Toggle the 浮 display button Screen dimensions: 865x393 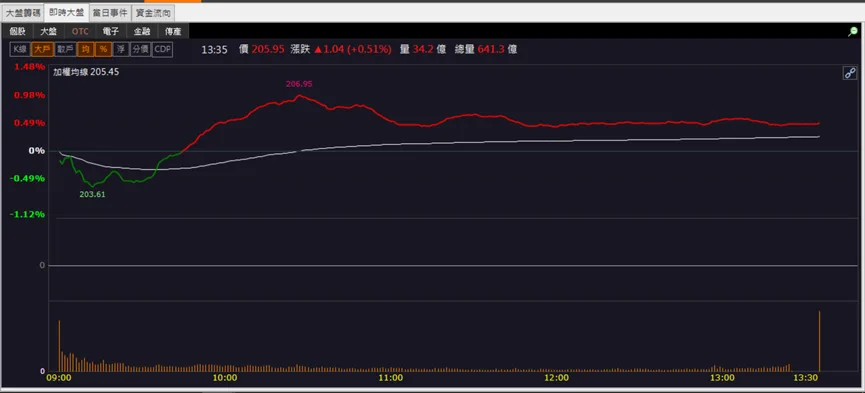pyautogui.click(x=121, y=50)
